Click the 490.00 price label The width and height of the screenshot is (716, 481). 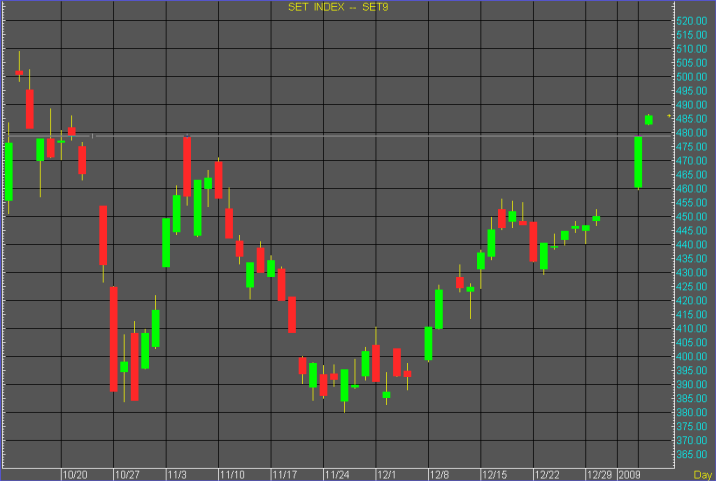point(692,105)
